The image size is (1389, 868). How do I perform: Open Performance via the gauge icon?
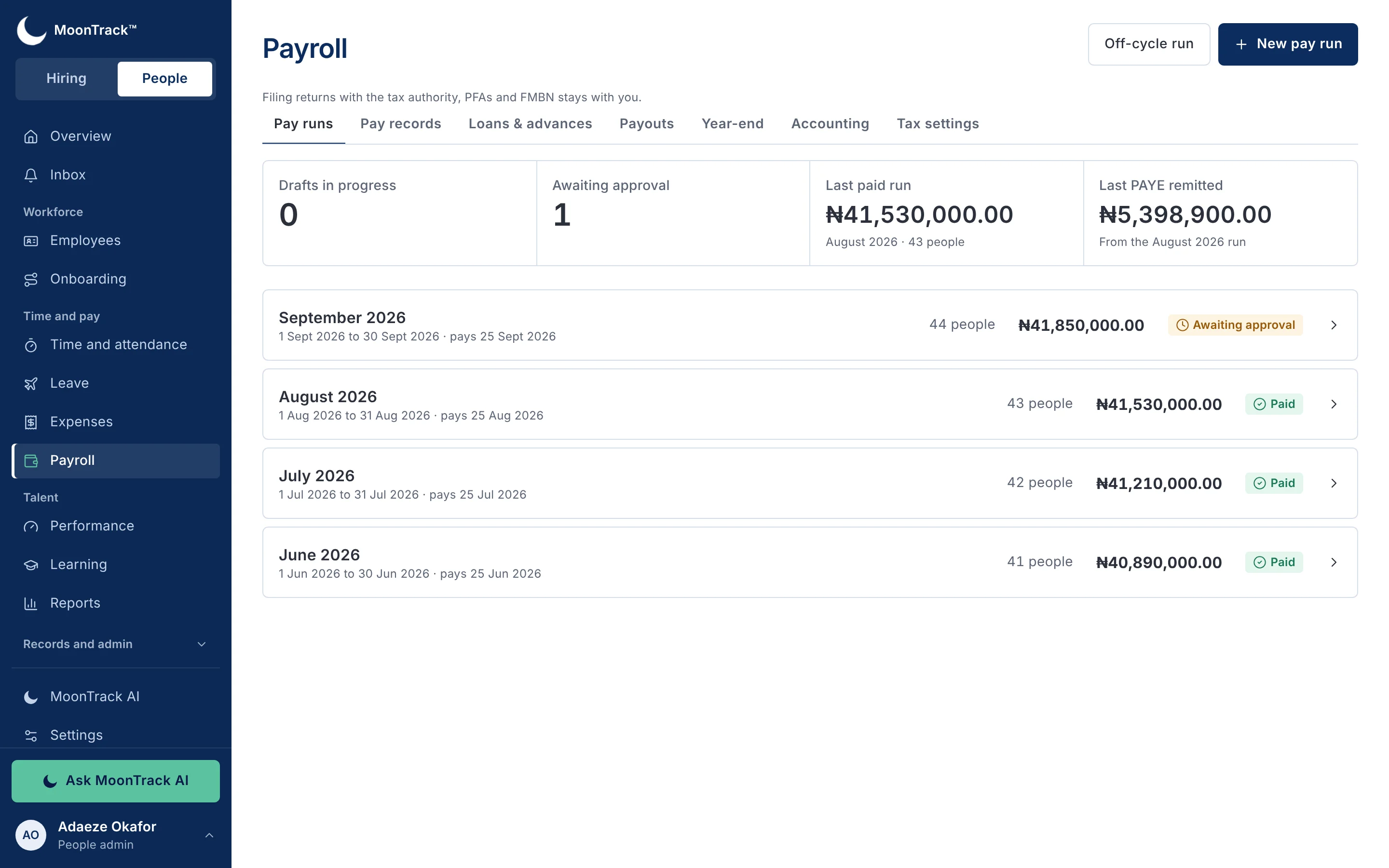tap(31, 527)
